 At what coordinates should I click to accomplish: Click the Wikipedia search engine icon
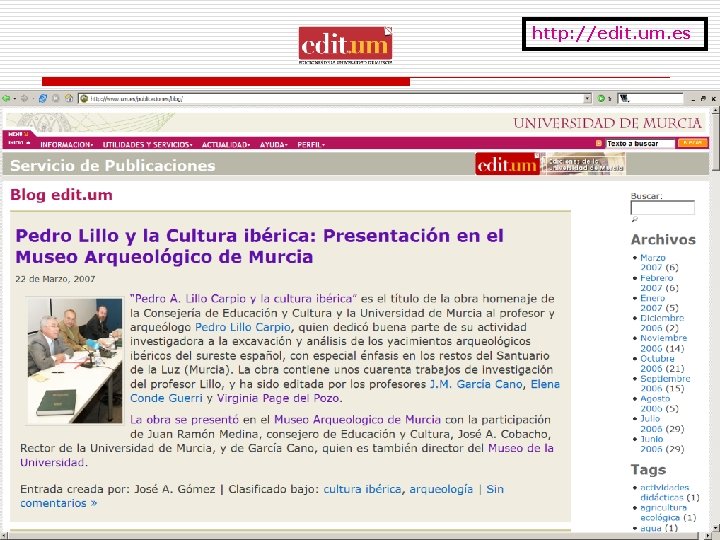(624, 98)
